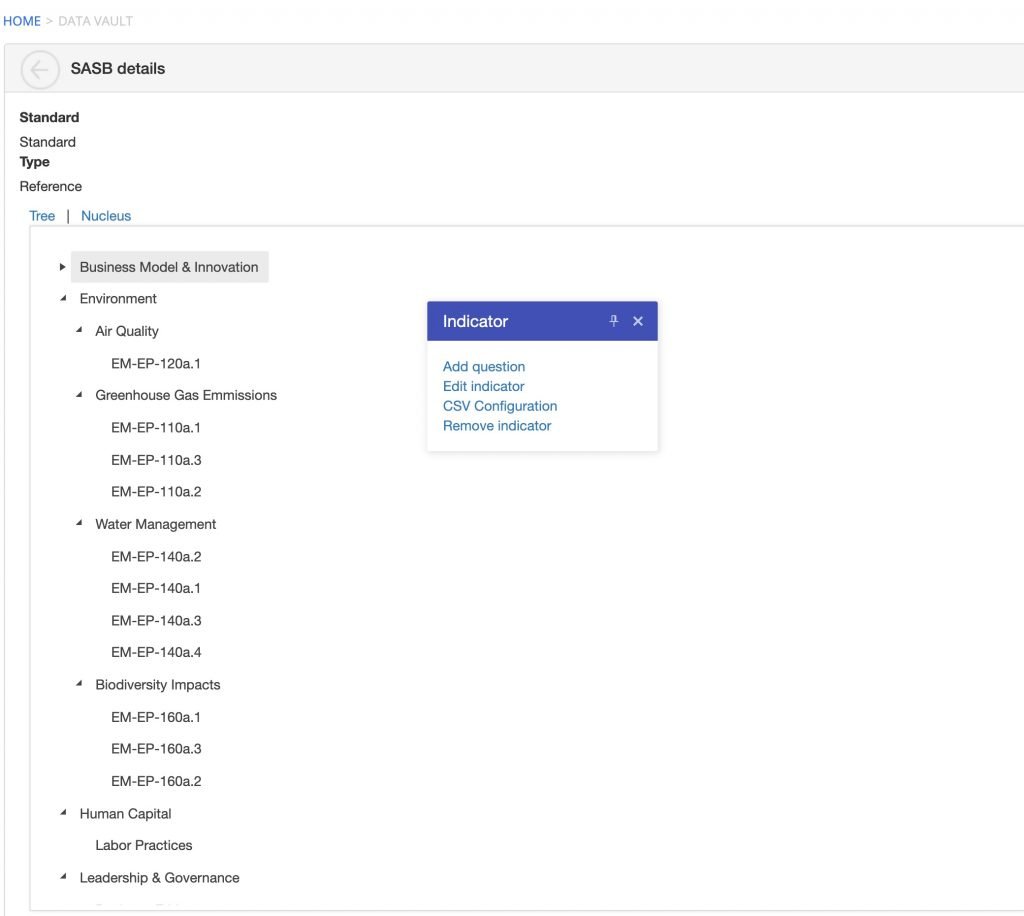Select the Biodiversity Impacts item
The image size is (1024, 916).
click(158, 685)
